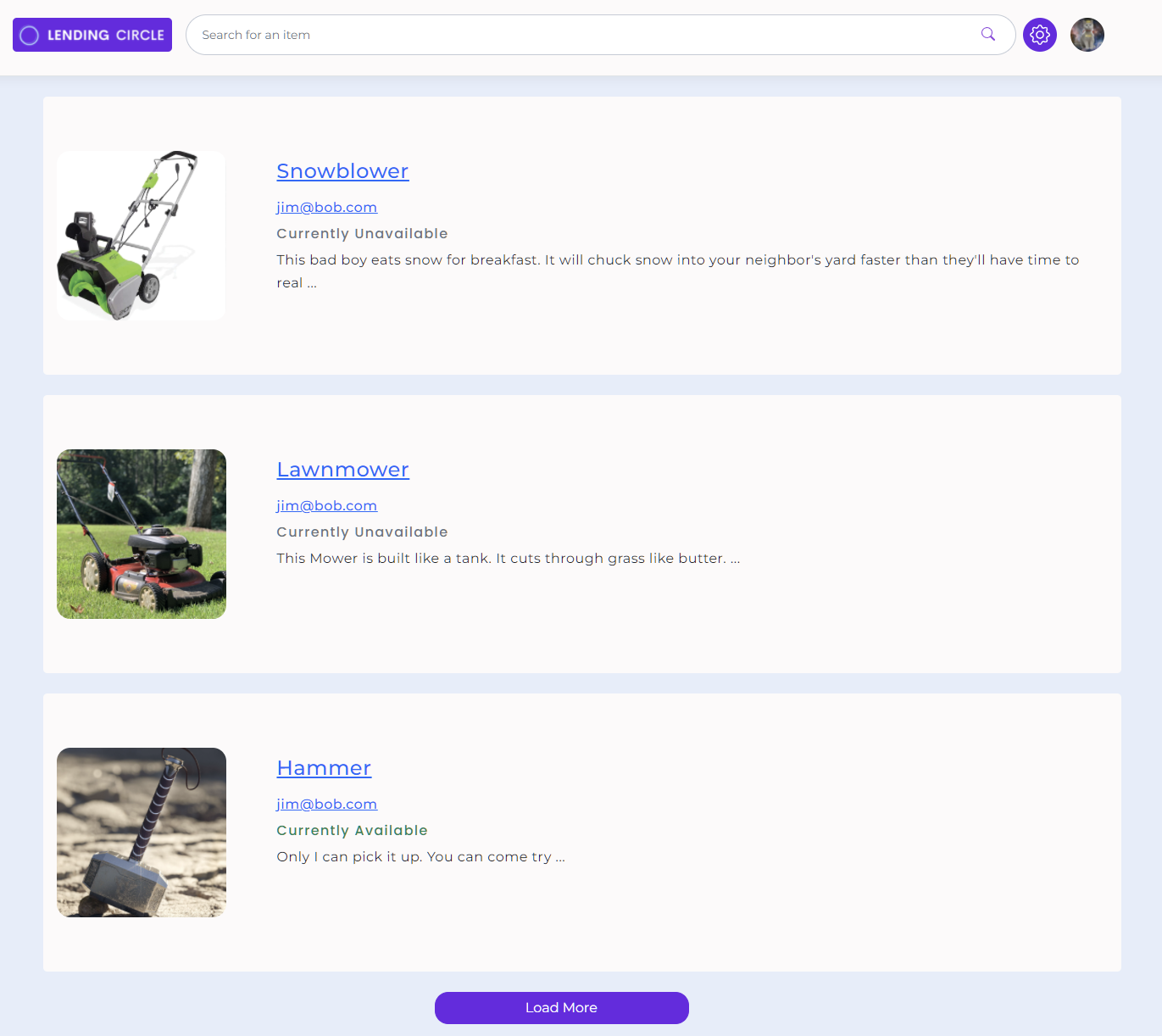Open the Snowblower listing title link
1162x1036 pixels.
(342, 171)
